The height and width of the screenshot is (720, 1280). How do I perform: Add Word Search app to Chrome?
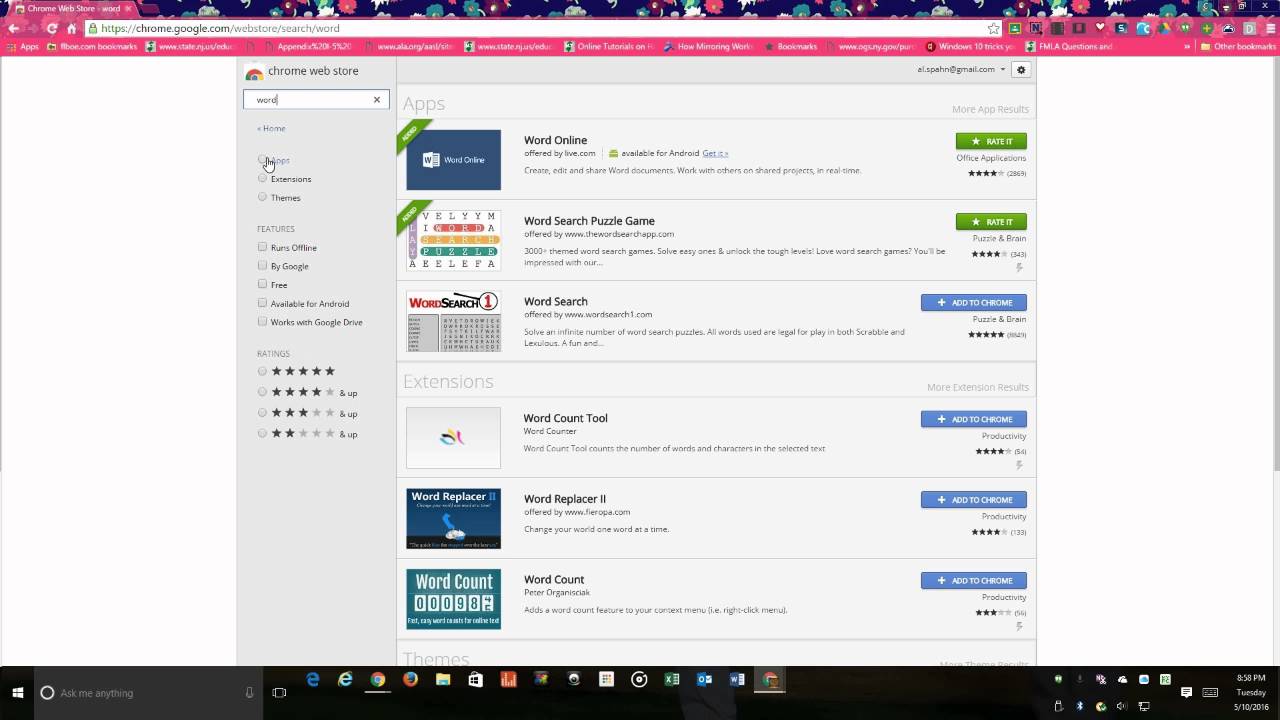tap(974, 302)
